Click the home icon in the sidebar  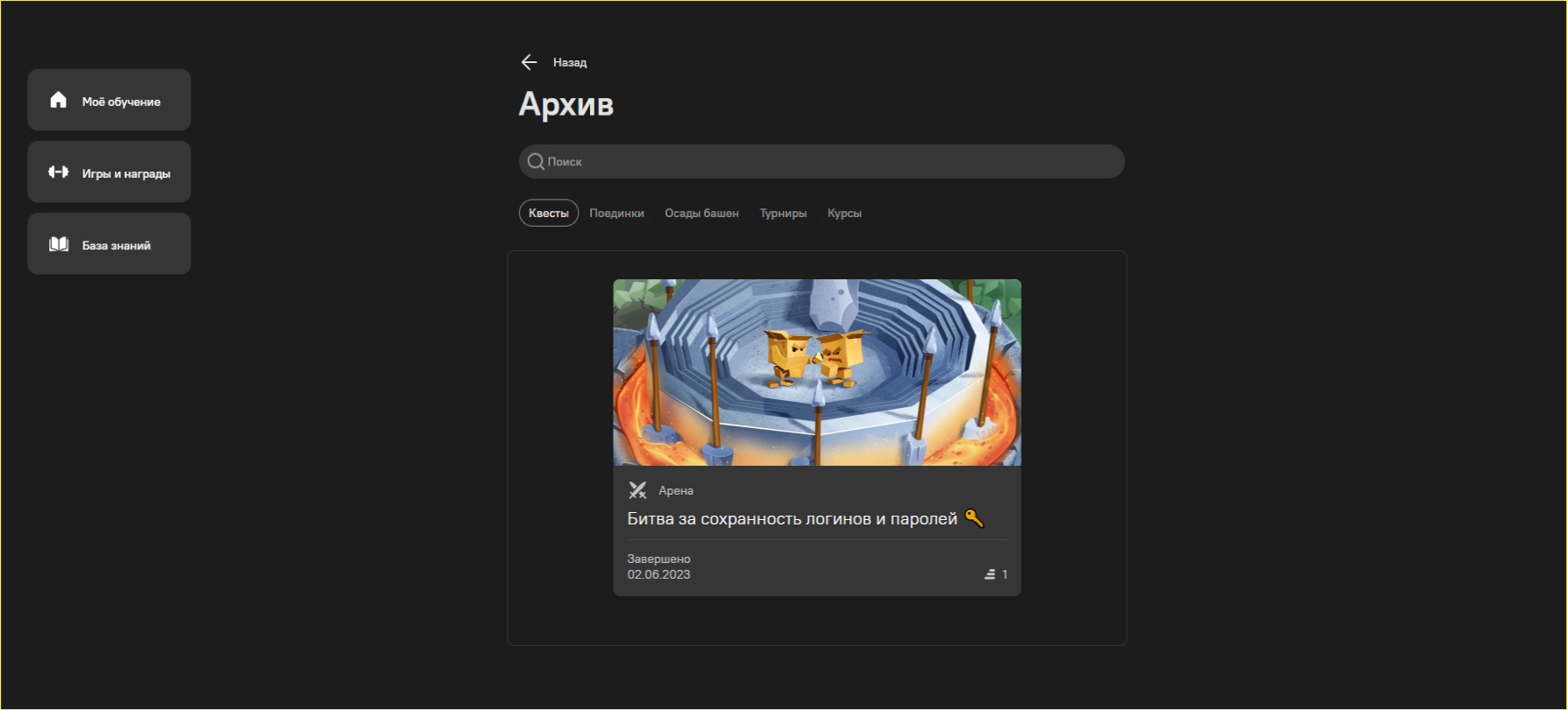click(x=59, y=100)
